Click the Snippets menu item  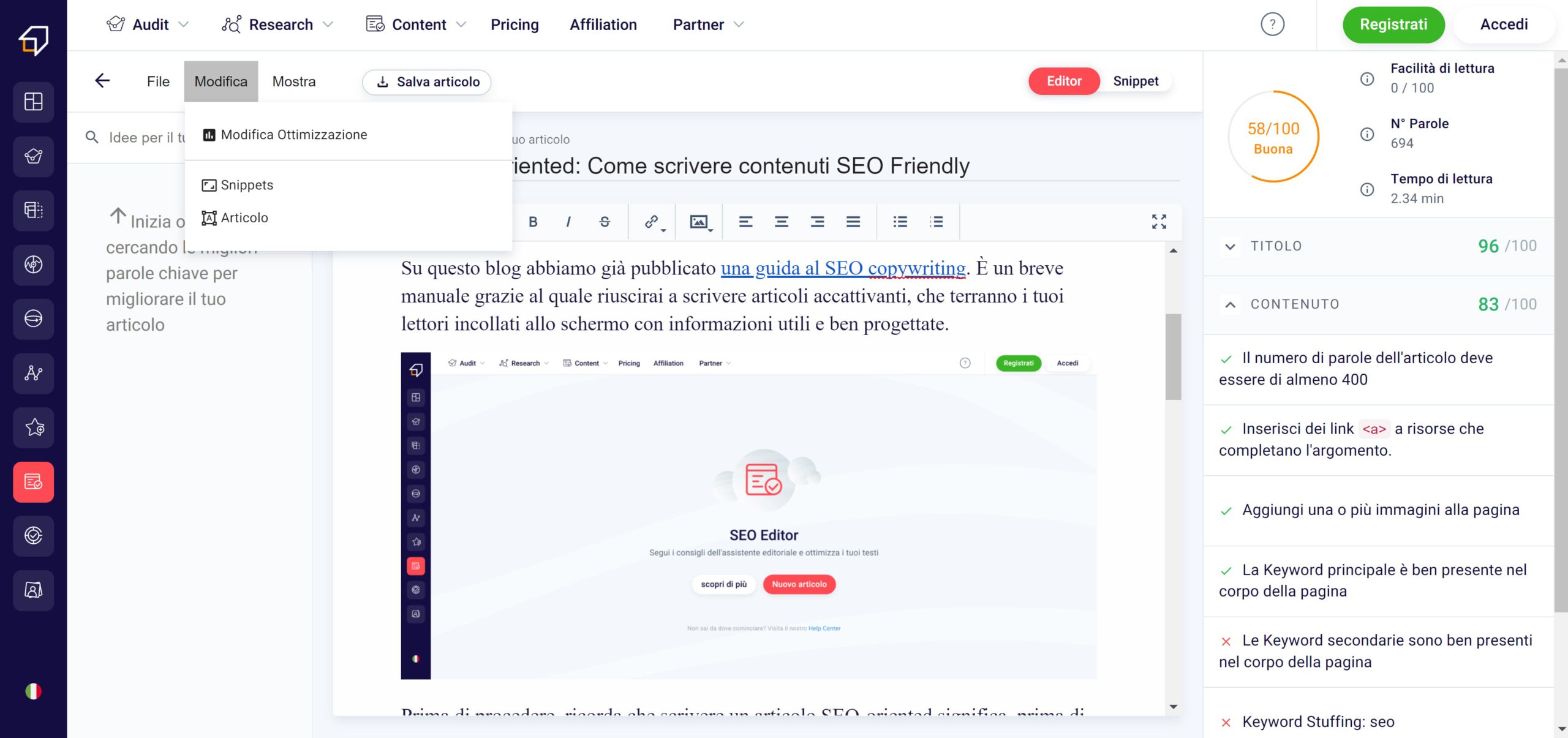[246, 185]
